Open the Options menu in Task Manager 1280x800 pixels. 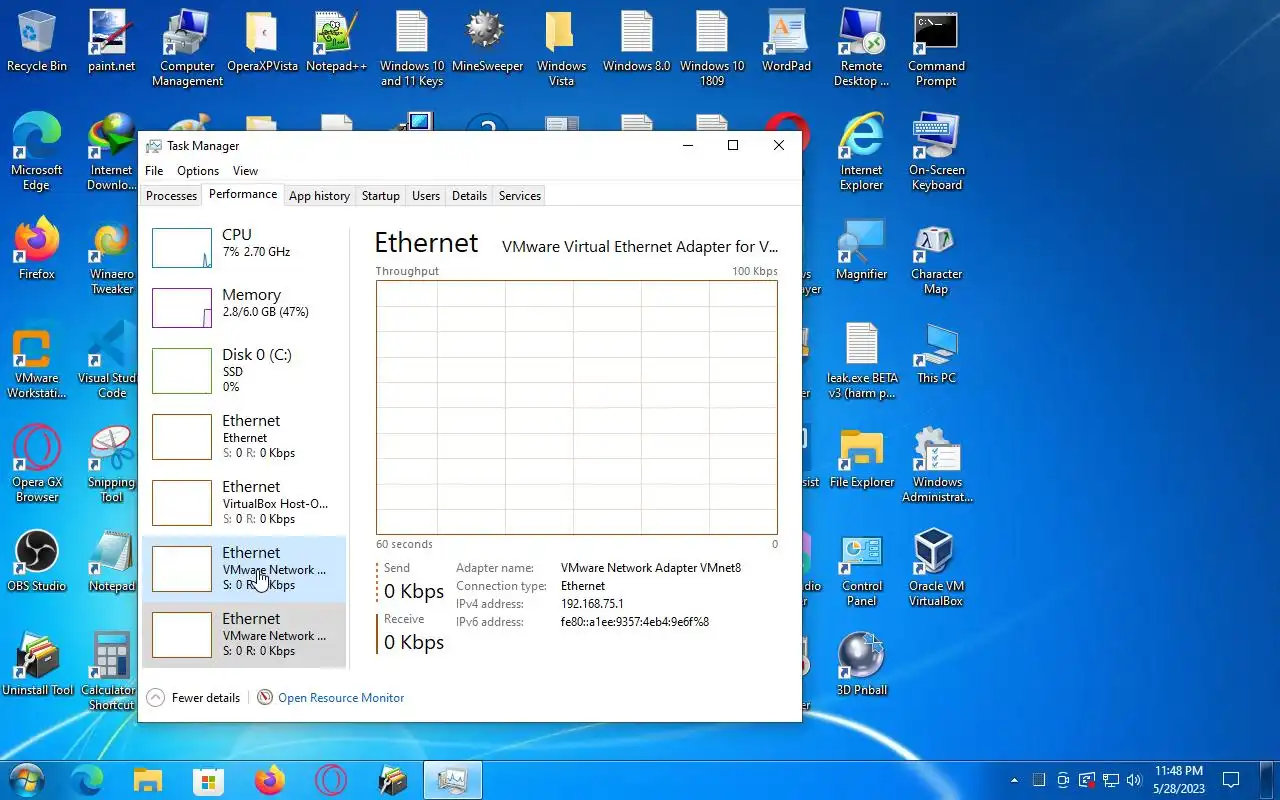coord(198,171)
